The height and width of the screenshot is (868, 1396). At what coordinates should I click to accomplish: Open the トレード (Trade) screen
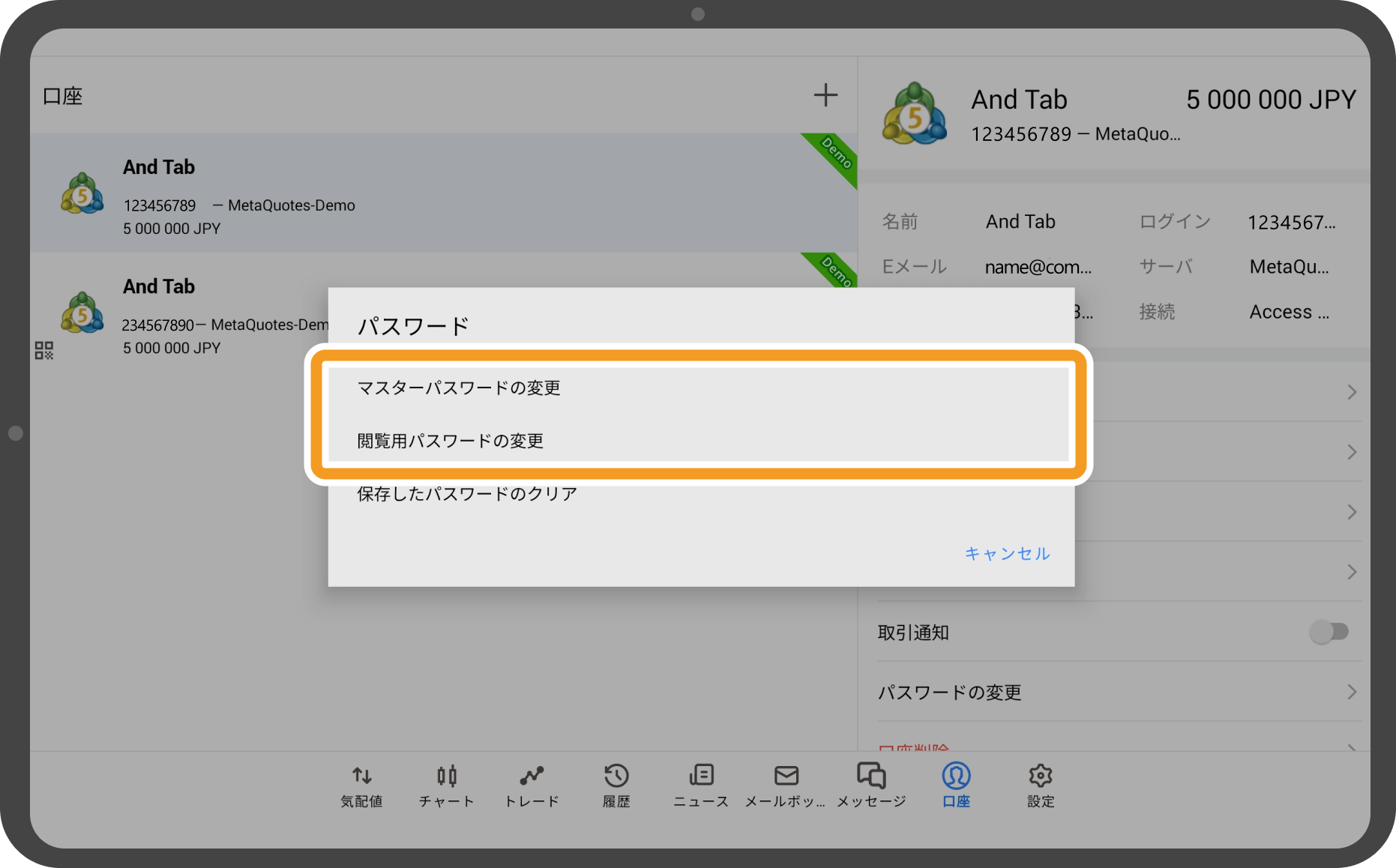click(x=532, y=784)
